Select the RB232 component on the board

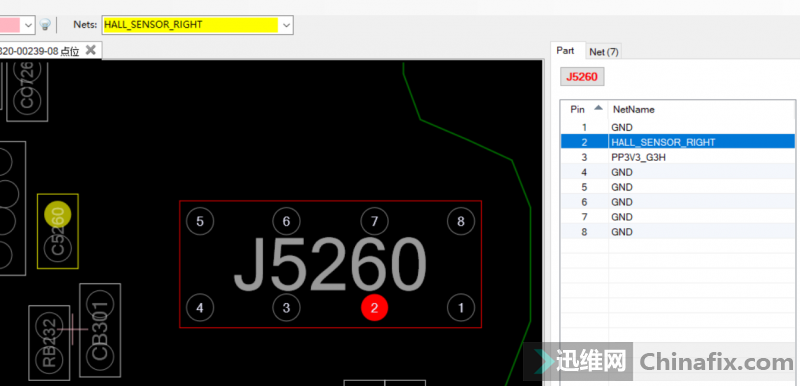tap(49, 343)
